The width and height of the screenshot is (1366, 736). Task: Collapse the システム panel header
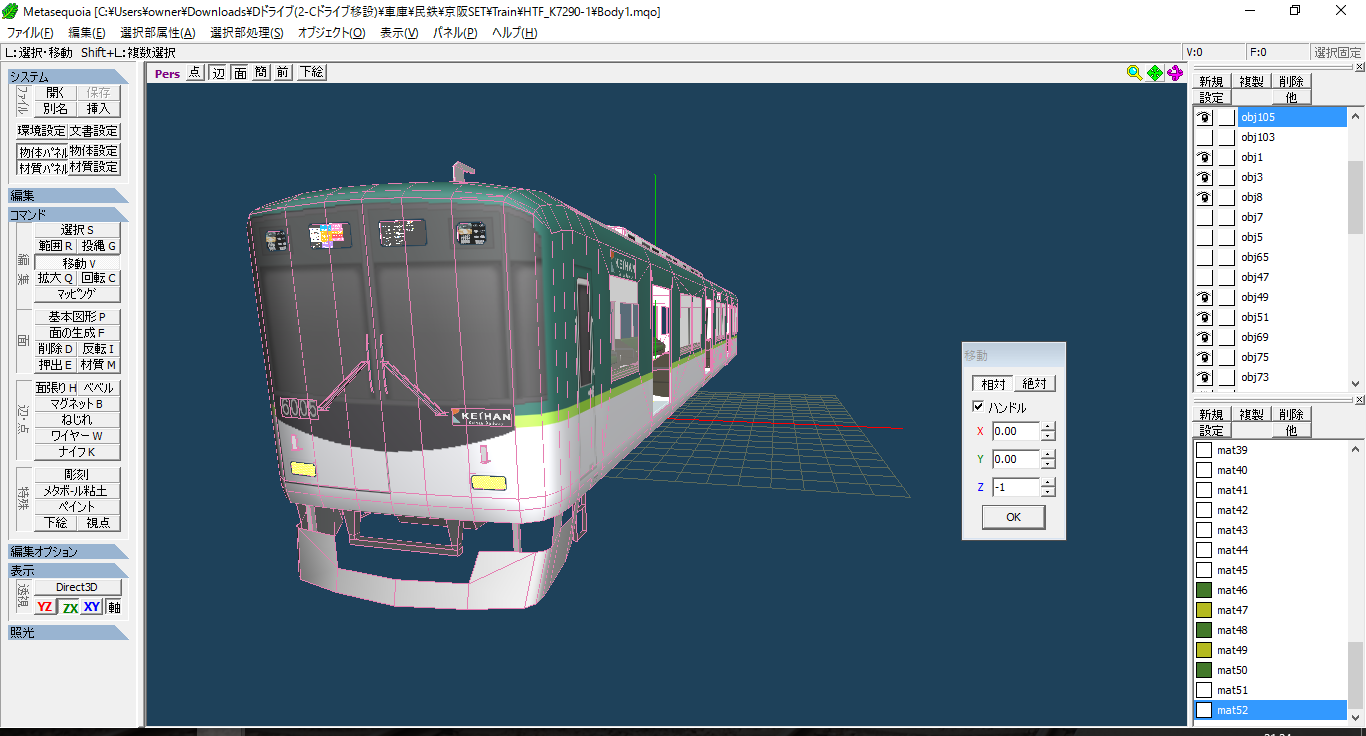68,77
